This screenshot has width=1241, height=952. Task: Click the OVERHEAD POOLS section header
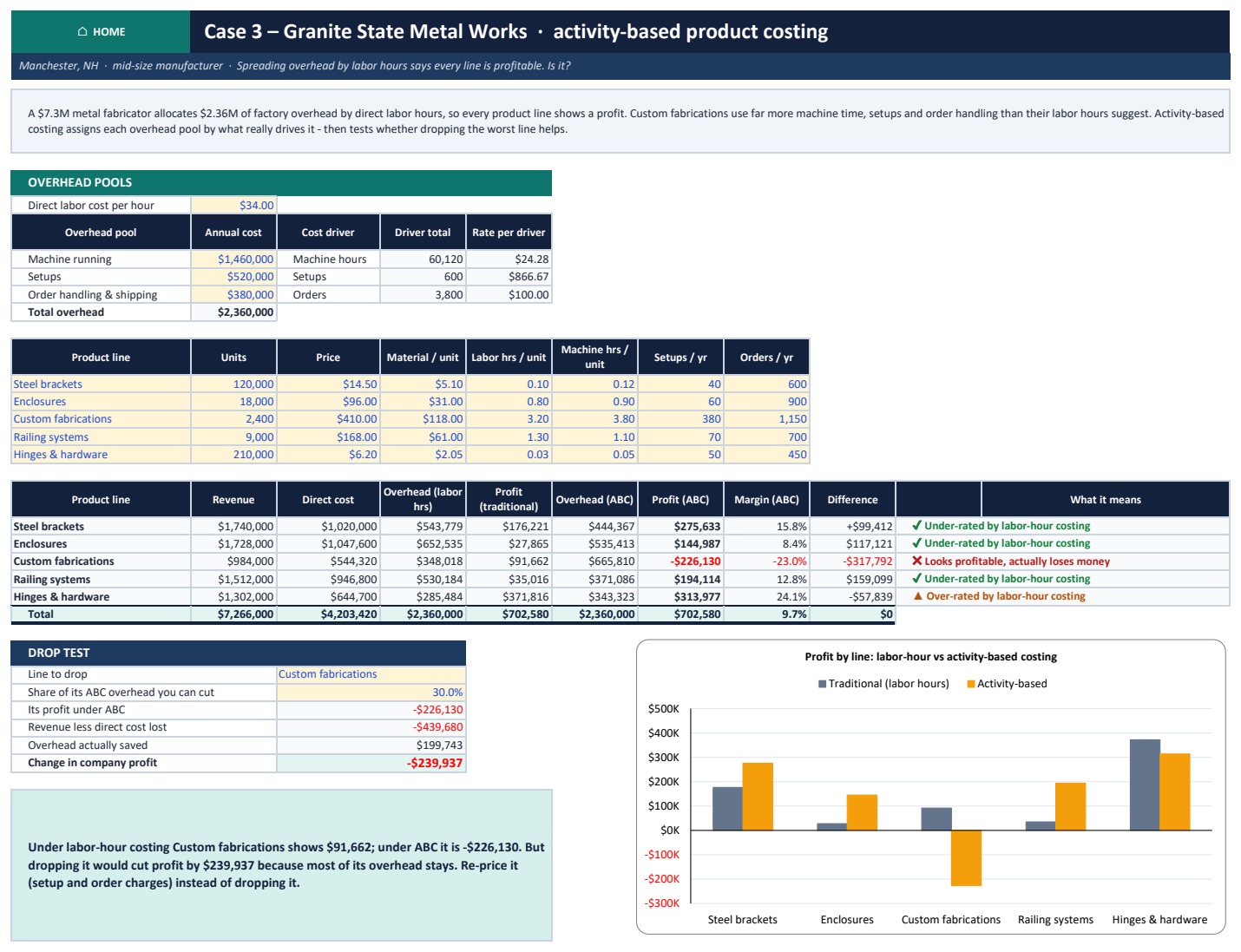click(x=281, y=182)
